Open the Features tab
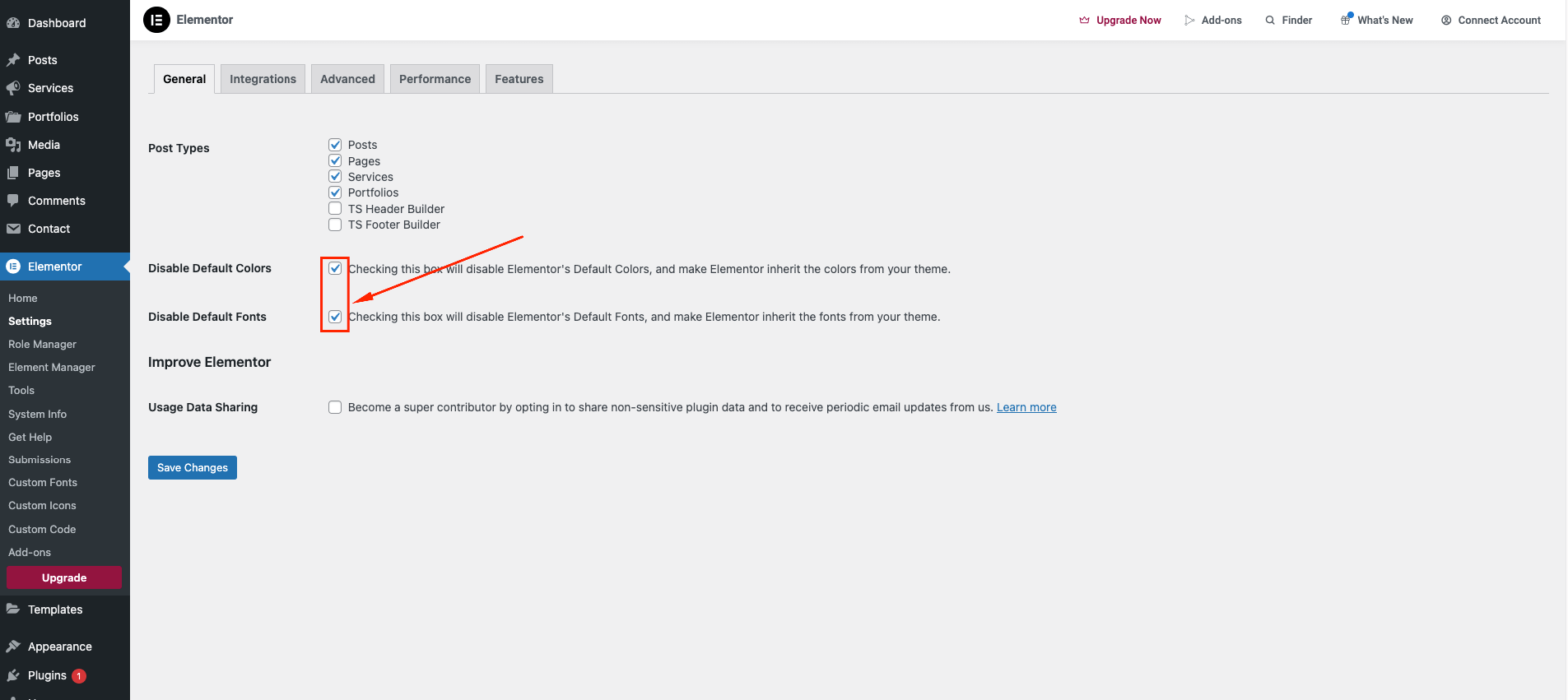The image size is (1568, 700). (519, 79)
